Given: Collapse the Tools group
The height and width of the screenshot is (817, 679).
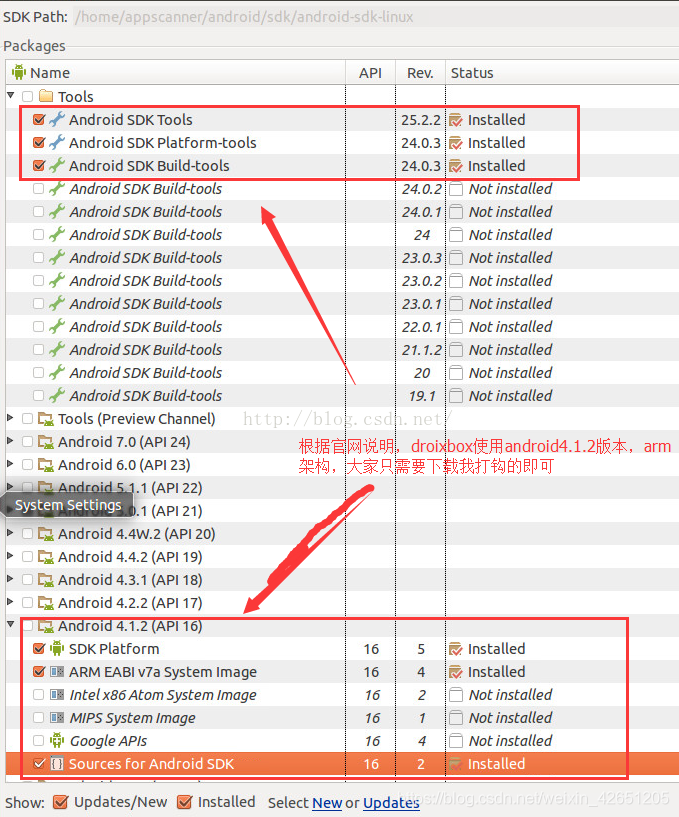Looking at the screenshot, I should pyautogui.click(x=10, y=95).
